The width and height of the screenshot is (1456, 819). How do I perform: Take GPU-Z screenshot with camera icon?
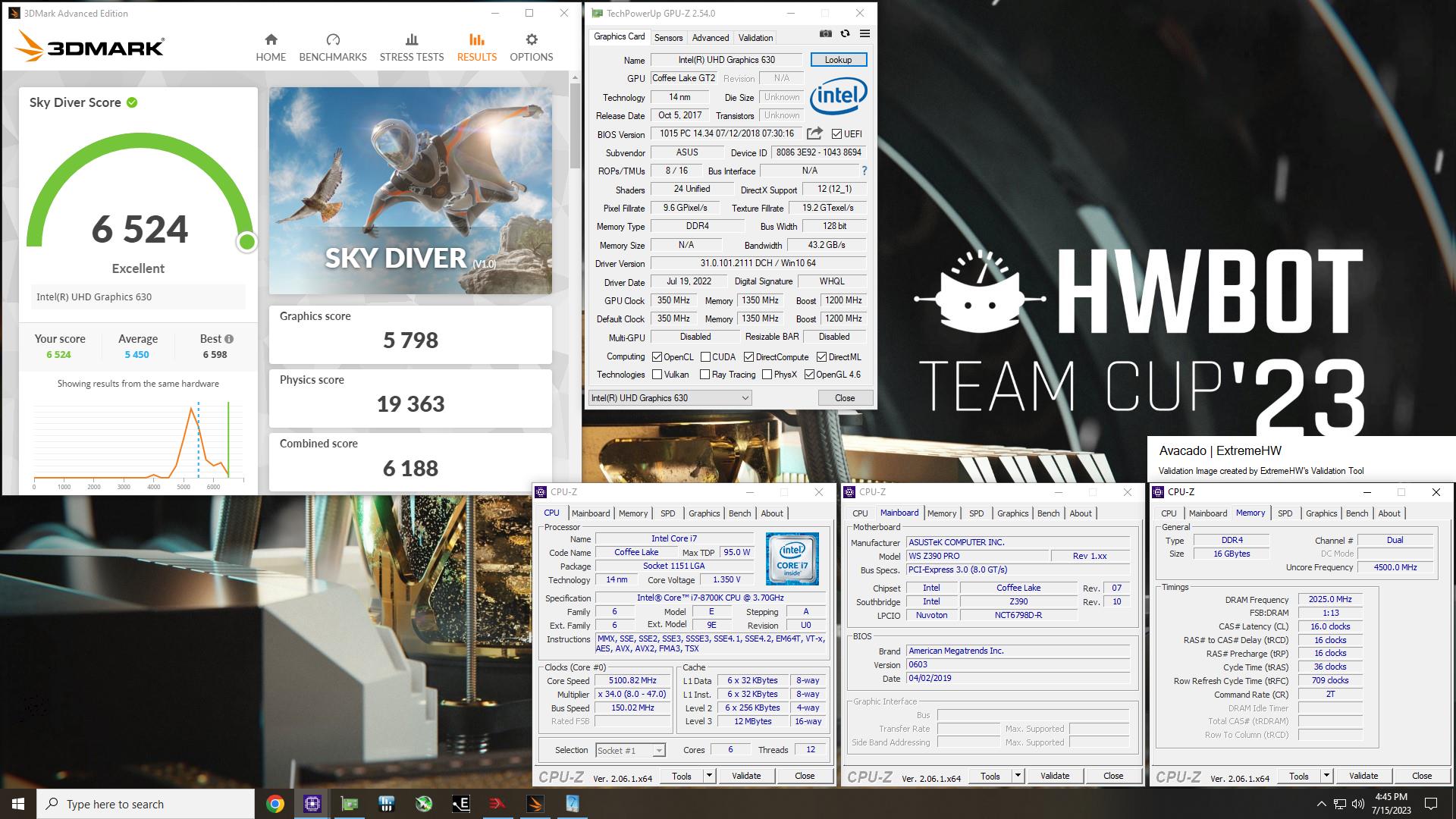click(x=826, y=34)
